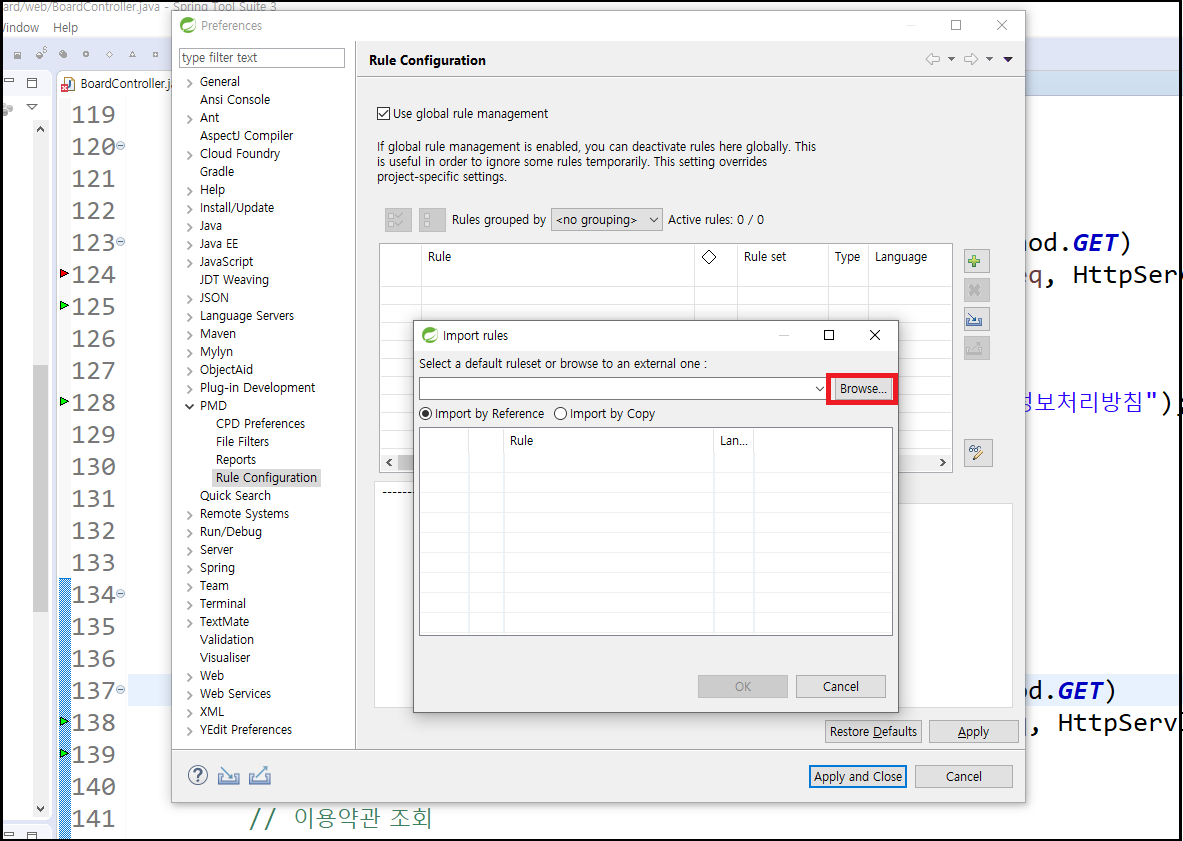Select Reports under PMD

click(x=235, y=460)
